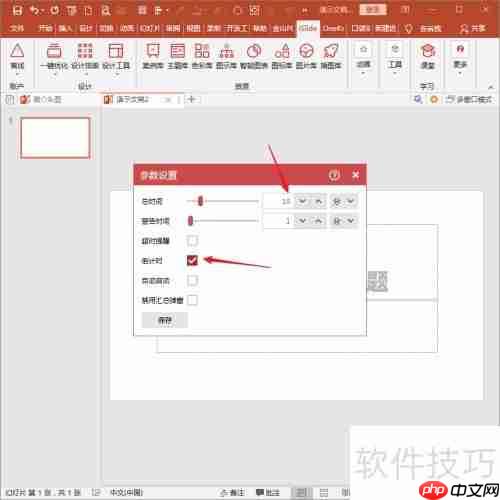The height and width of the screenshot is (500, 500).
Task: Open the picture library icon
Action: coord(306,51)
